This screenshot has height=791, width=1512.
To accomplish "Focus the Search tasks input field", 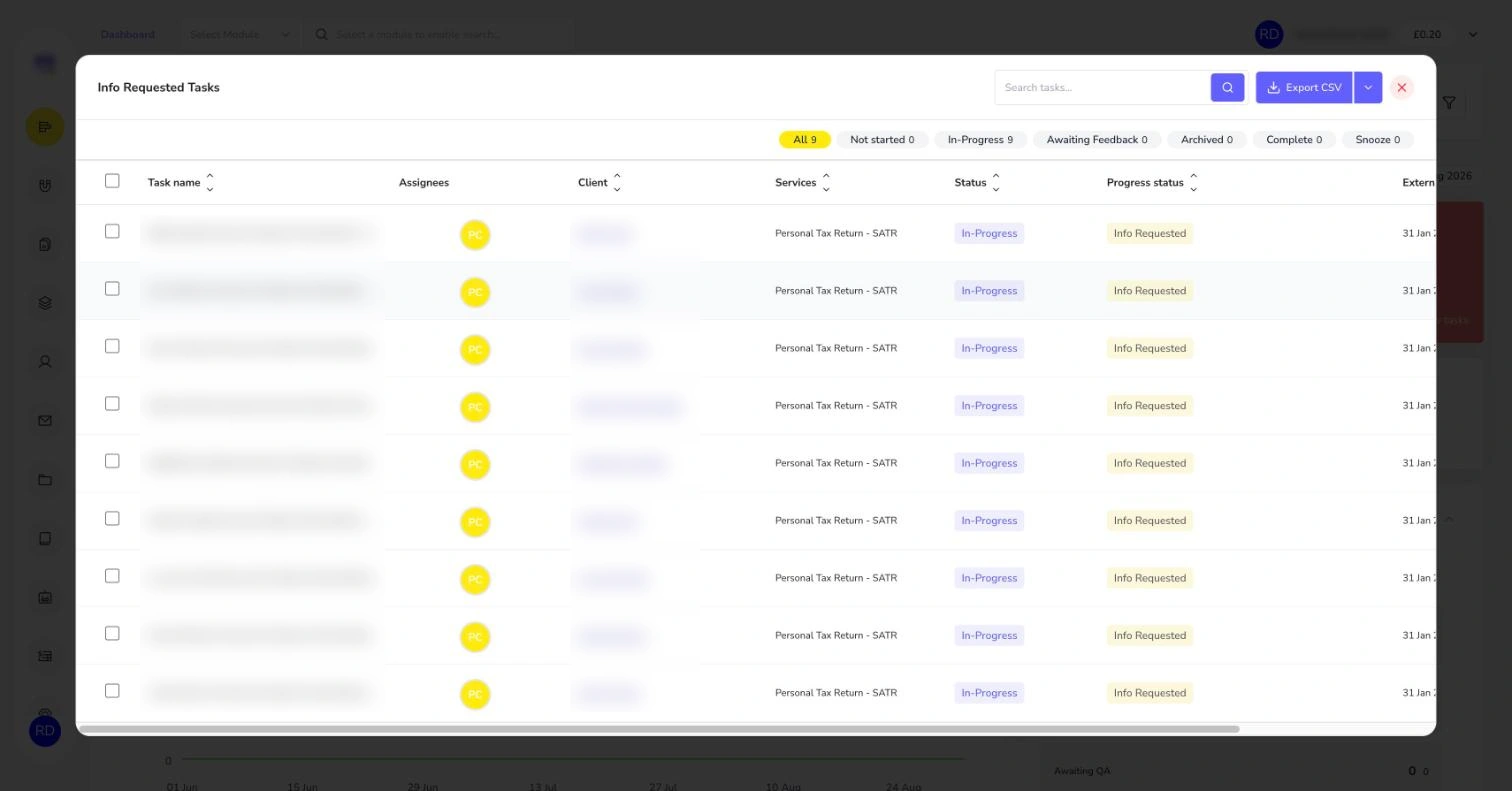I will (x=1102, y=87).
